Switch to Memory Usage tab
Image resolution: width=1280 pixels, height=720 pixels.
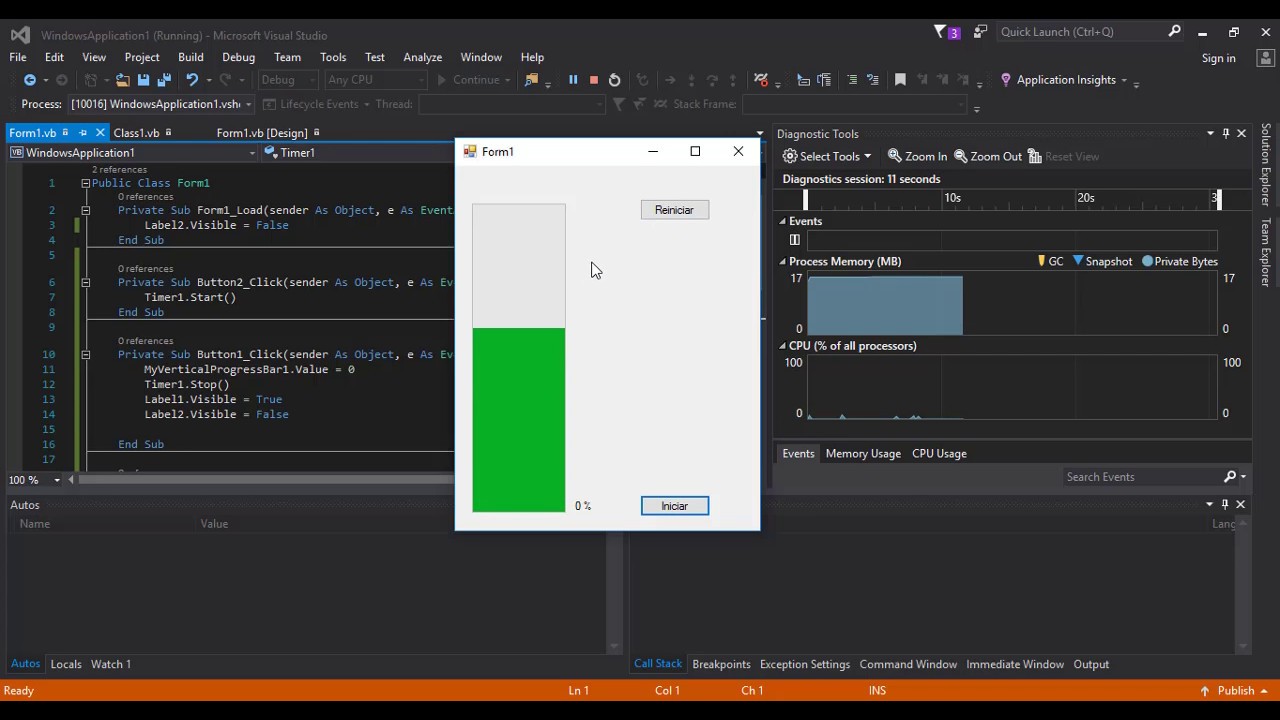pyautogui.click(x=863, y=453)
